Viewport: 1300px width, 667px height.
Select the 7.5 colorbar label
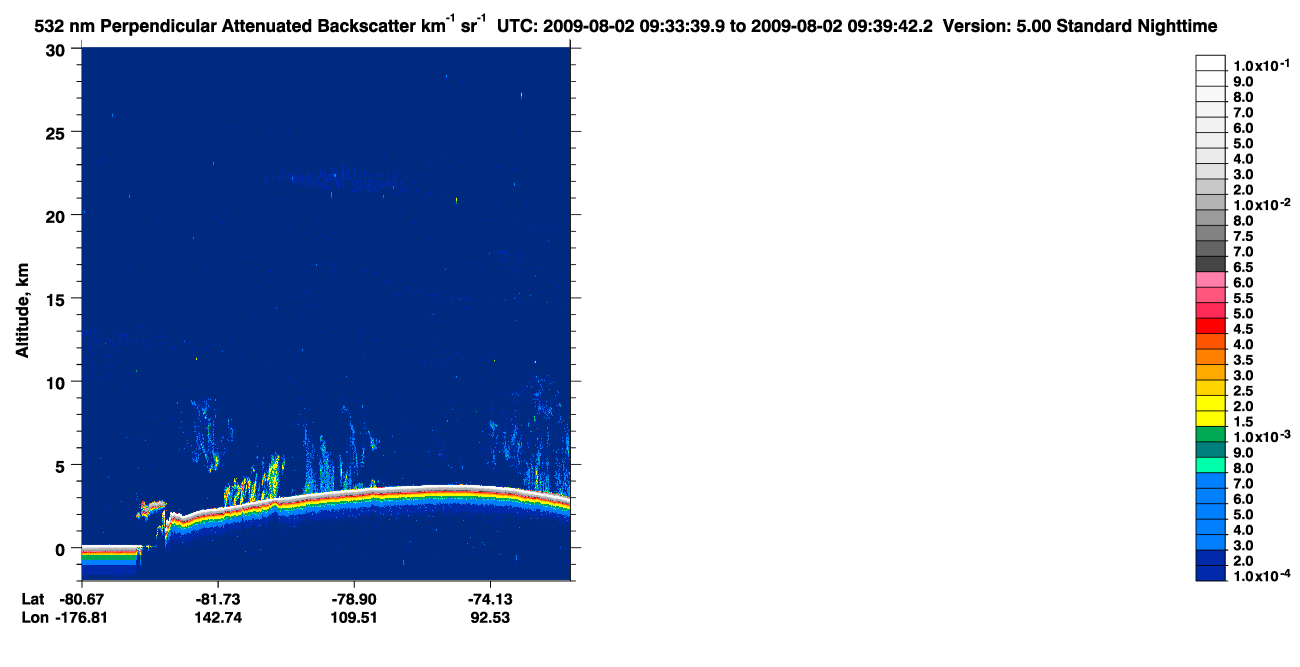point(1244,236)
